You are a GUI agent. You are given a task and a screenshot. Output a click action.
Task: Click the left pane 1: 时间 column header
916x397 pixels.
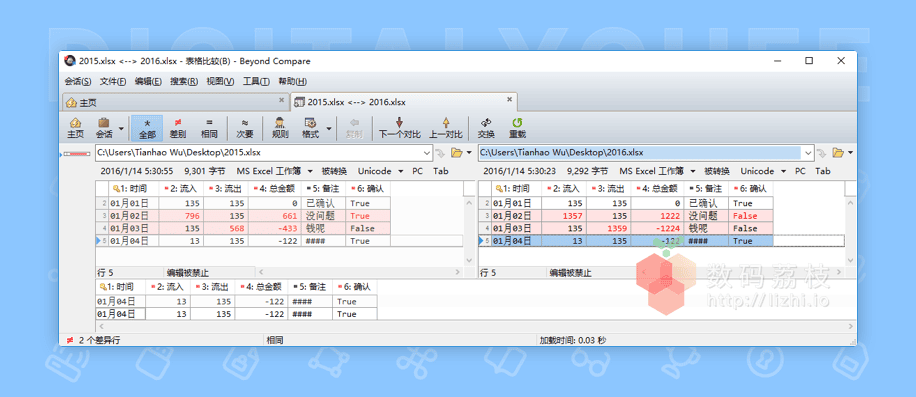134,189
